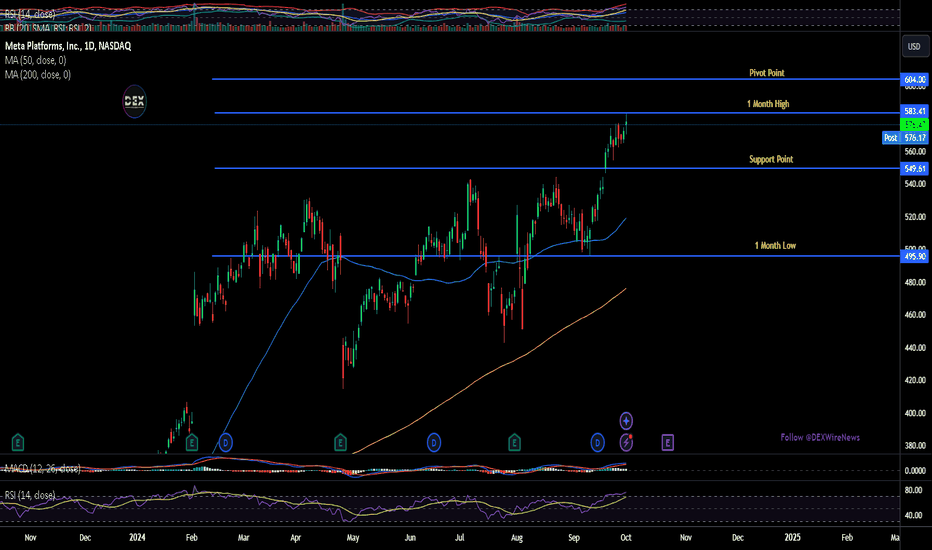Click the 520.00 price scale label
The image size is (932, 550).
tap(915, 217)
